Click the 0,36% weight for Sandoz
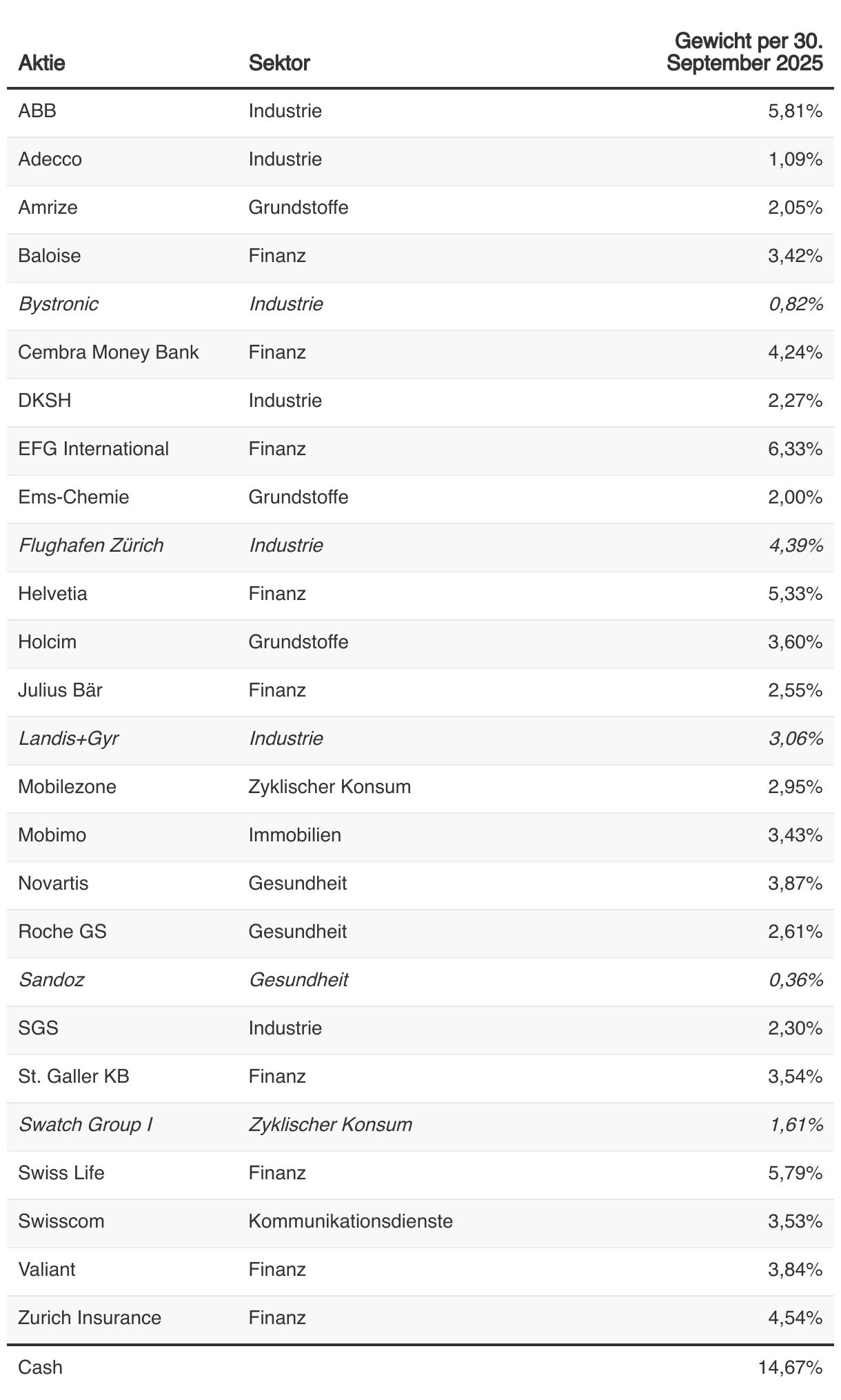 (x=795, y=980)
